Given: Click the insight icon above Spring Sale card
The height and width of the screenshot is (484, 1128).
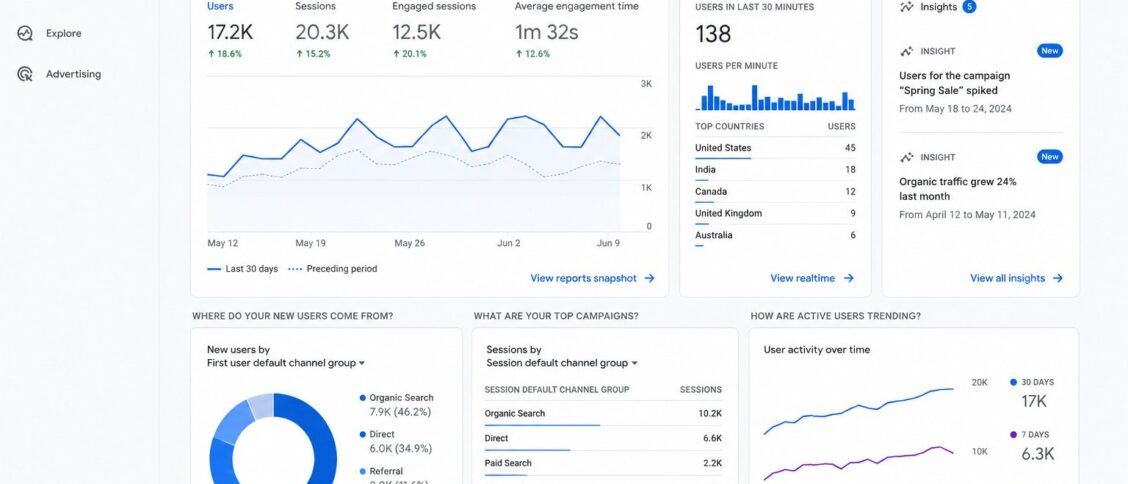Looking at the screenshot, I should 906,51.
